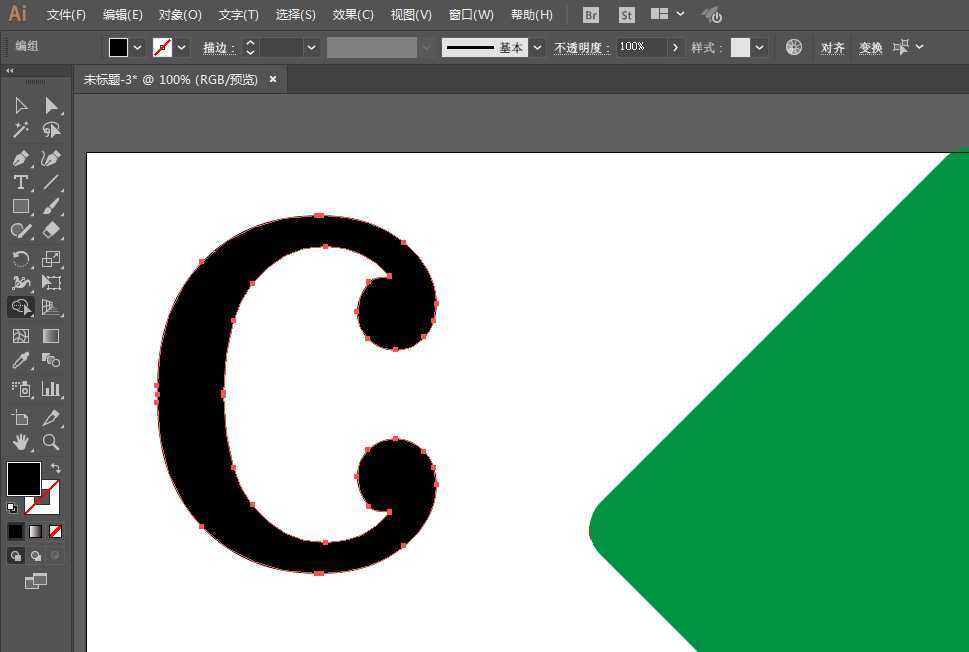Open the Brushes panel via Br icon
The width and height of the screenshot is (969, 652).
point(589,14)
